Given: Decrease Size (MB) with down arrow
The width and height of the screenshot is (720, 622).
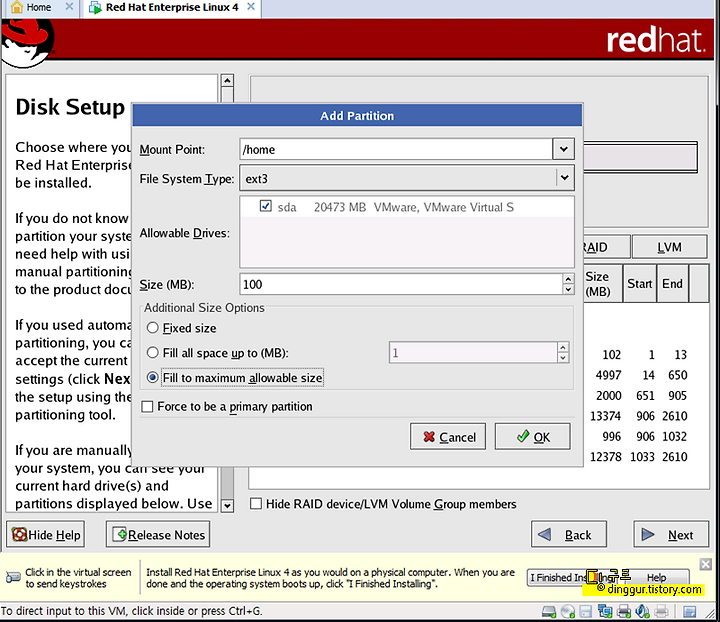Looking at the screenshot, I should point(568,289).
